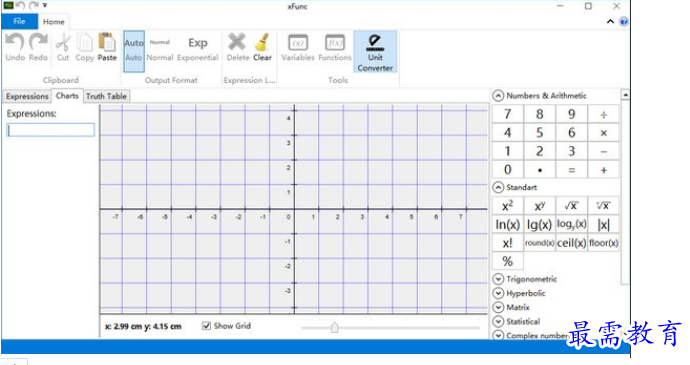Insert the ceil(x) function

572,243
